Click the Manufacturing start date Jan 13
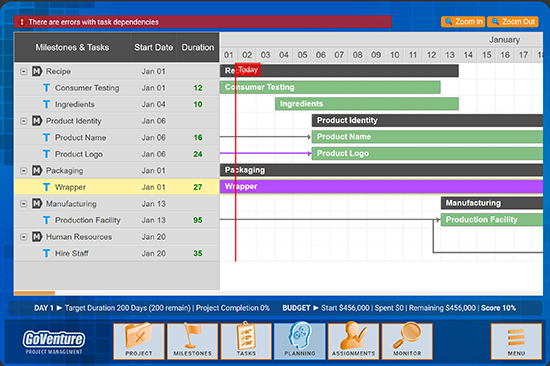 (154, 204)
